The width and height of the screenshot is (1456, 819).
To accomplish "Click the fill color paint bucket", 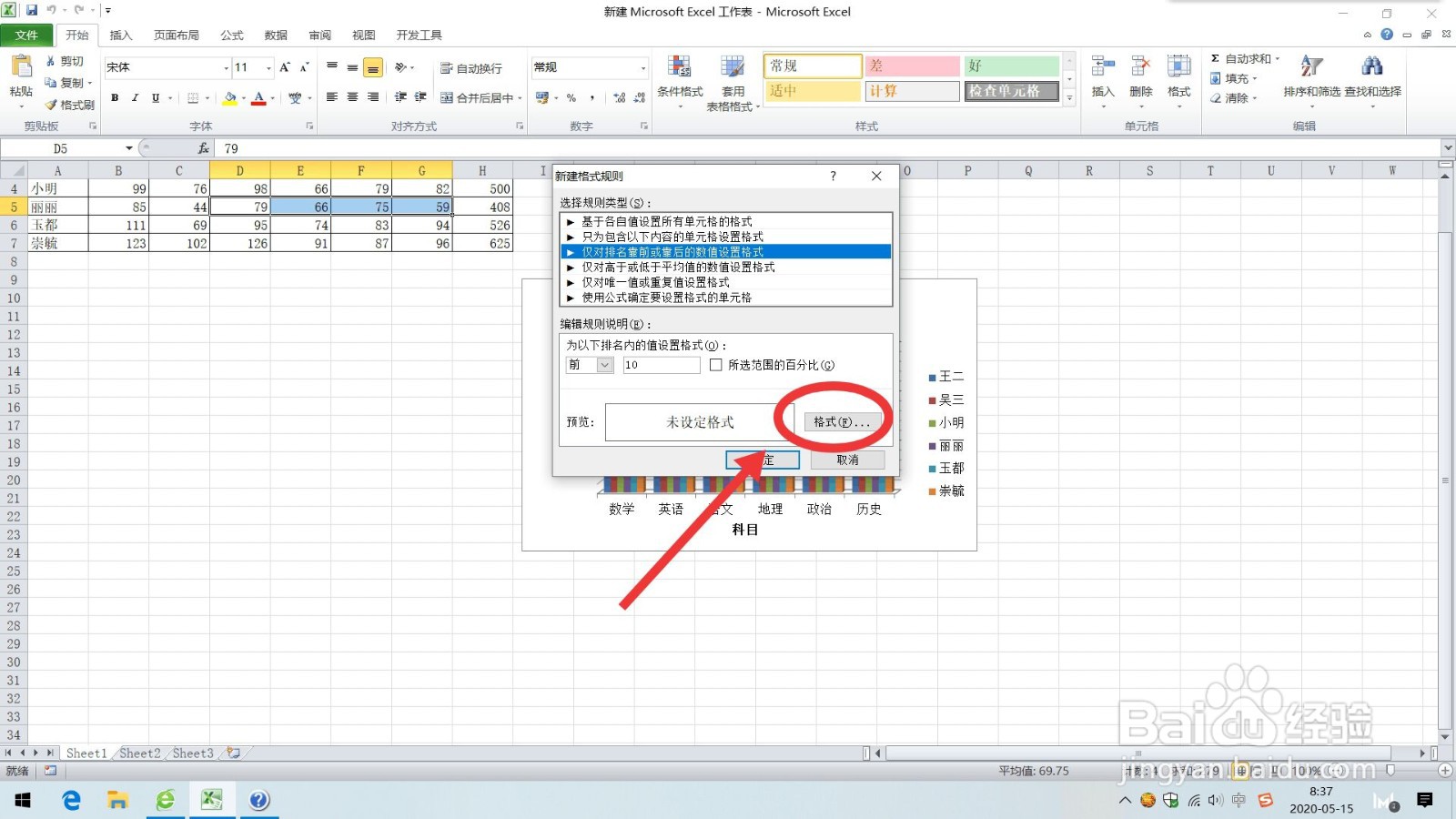I will pyautogui.click(x=230, y=97).
